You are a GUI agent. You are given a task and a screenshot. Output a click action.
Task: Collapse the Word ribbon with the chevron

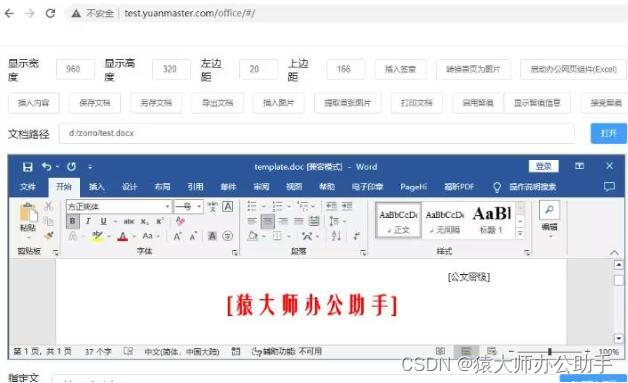point(614,252)
